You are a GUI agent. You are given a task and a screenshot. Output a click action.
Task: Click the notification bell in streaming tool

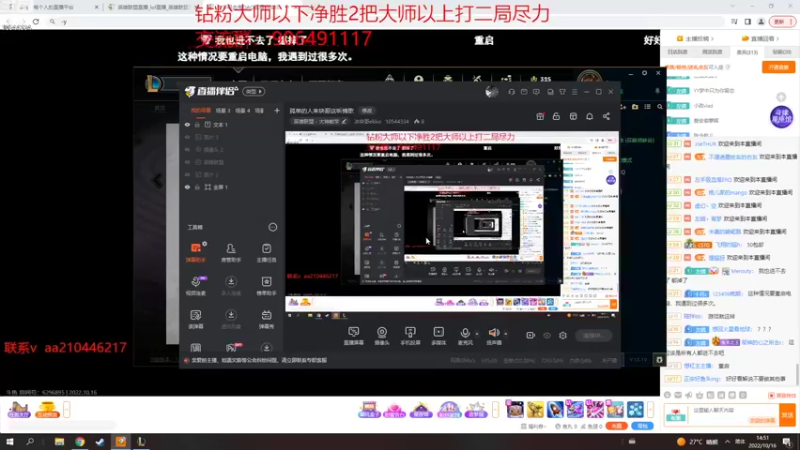589,116
